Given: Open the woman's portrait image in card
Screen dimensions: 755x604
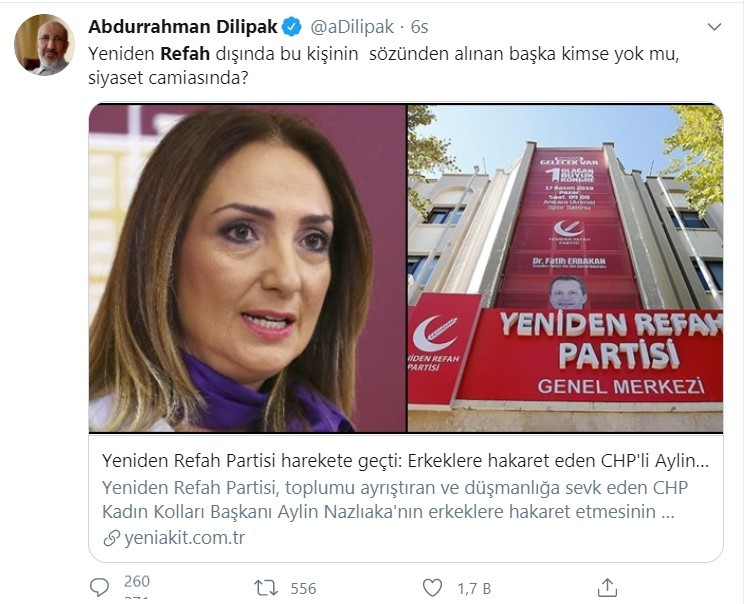Looking at the screenshot, I should pos(247,268).
